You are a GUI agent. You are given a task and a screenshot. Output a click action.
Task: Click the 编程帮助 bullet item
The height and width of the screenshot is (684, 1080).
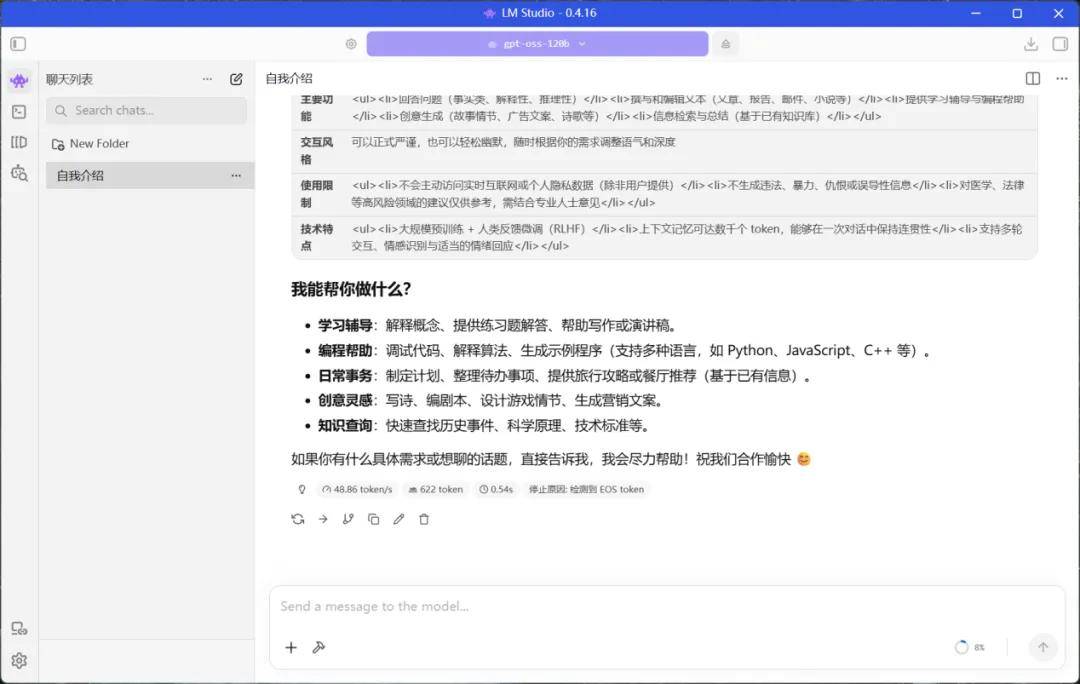tap(624, 351)
